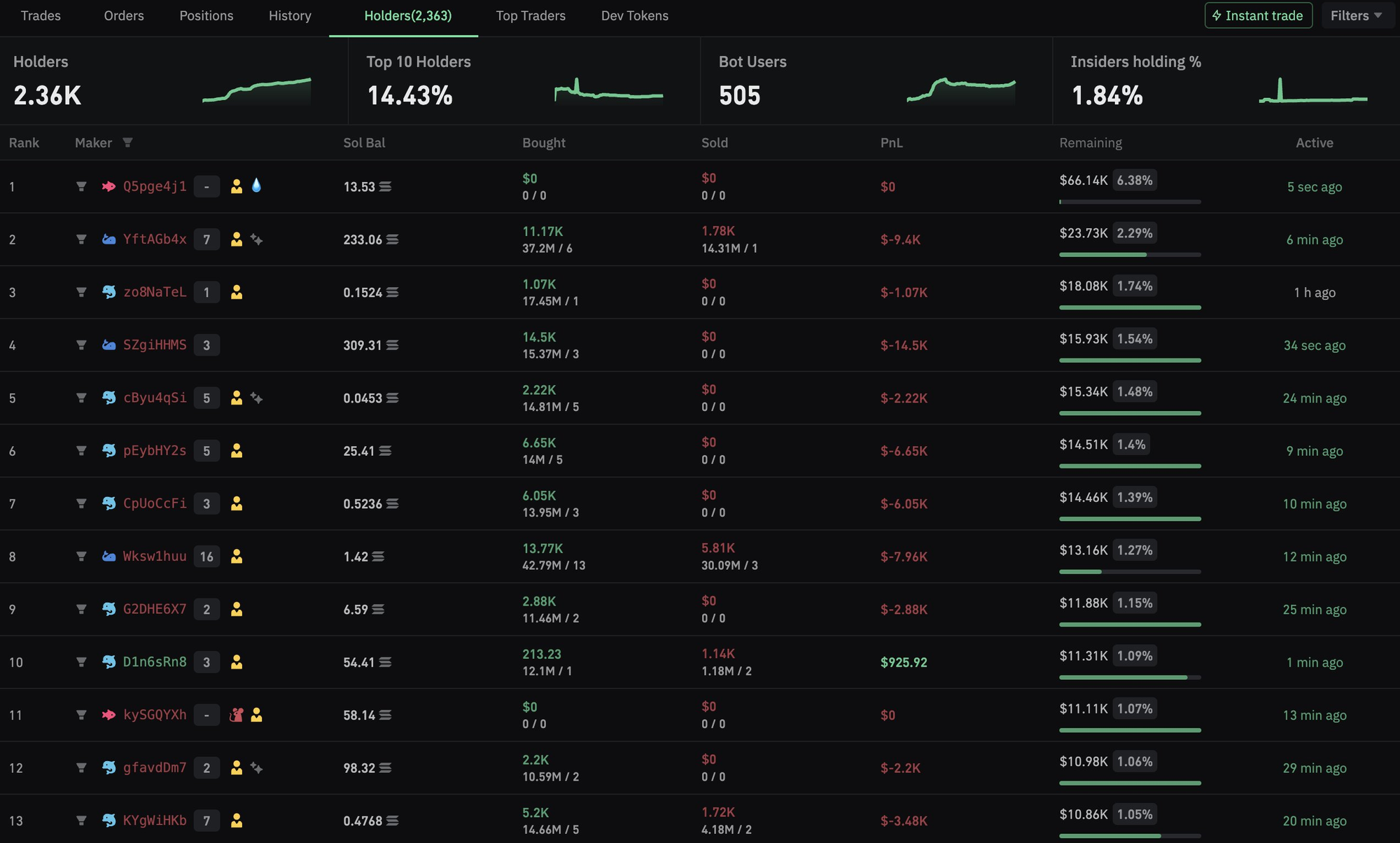Viewport: 1400px width, 843px height.
Task: Expand the badge counter showing 16 on Wksw1huu
Action: 206,556
